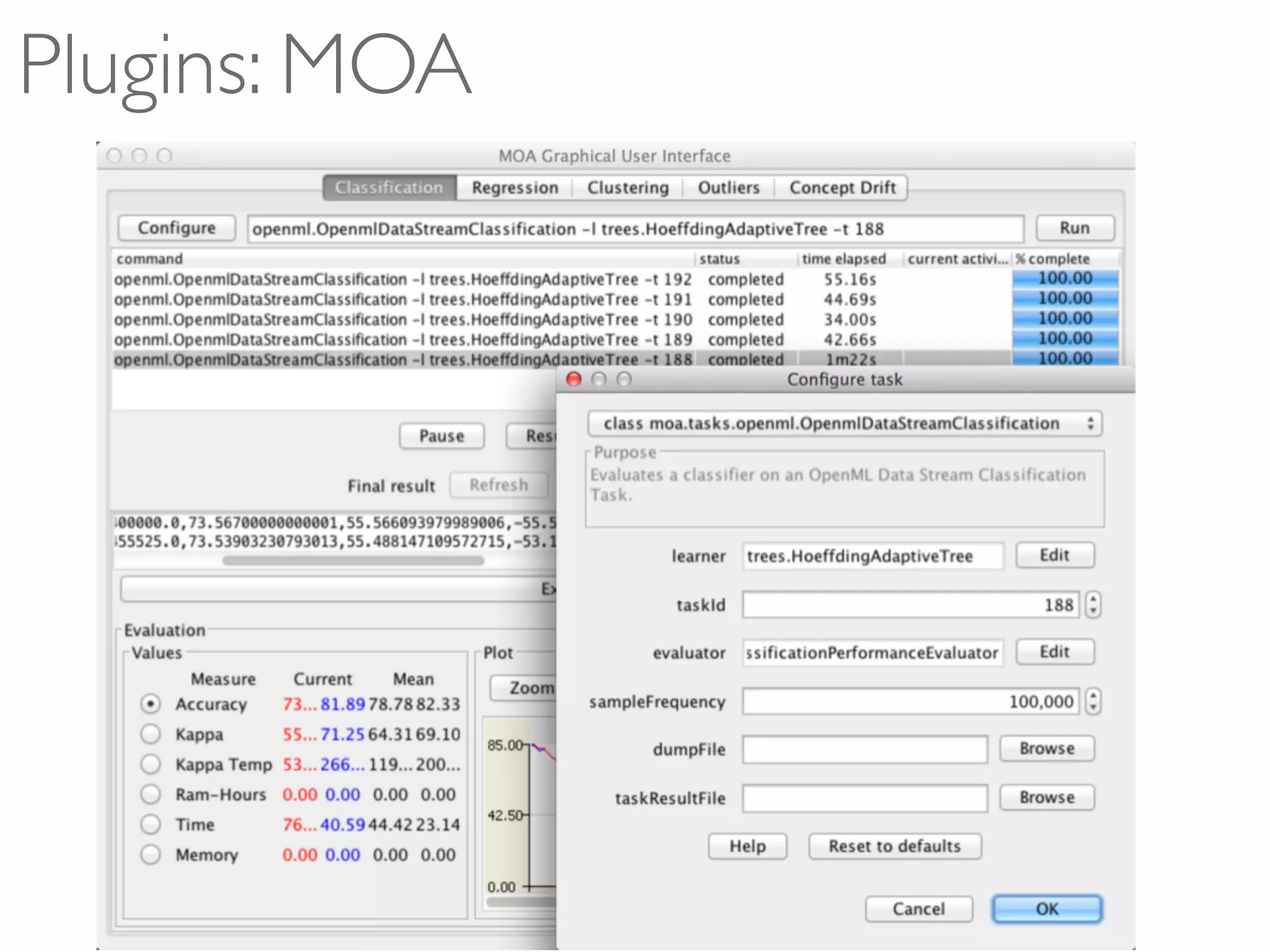Switch to the Classification tab
This screenshot has height=952, width=1270.
pyautogui.click(x=389, y=188)
